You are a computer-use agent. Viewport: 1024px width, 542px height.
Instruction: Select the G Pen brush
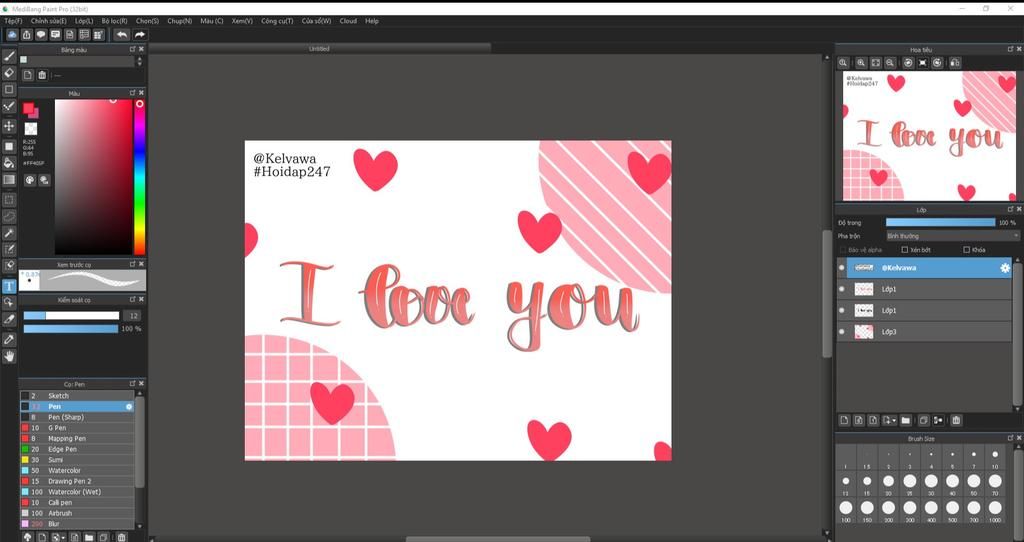click(x=77, y=428)
